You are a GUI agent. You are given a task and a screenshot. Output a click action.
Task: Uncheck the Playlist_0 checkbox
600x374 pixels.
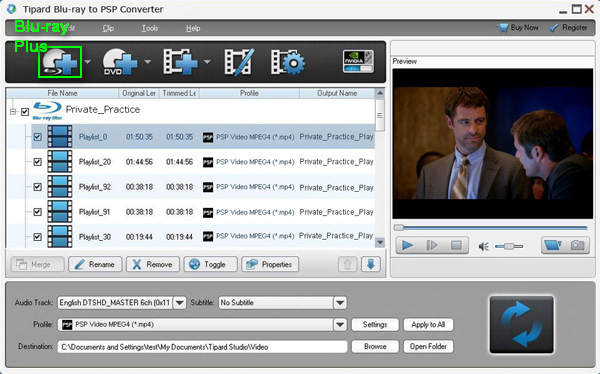point(38,137)
